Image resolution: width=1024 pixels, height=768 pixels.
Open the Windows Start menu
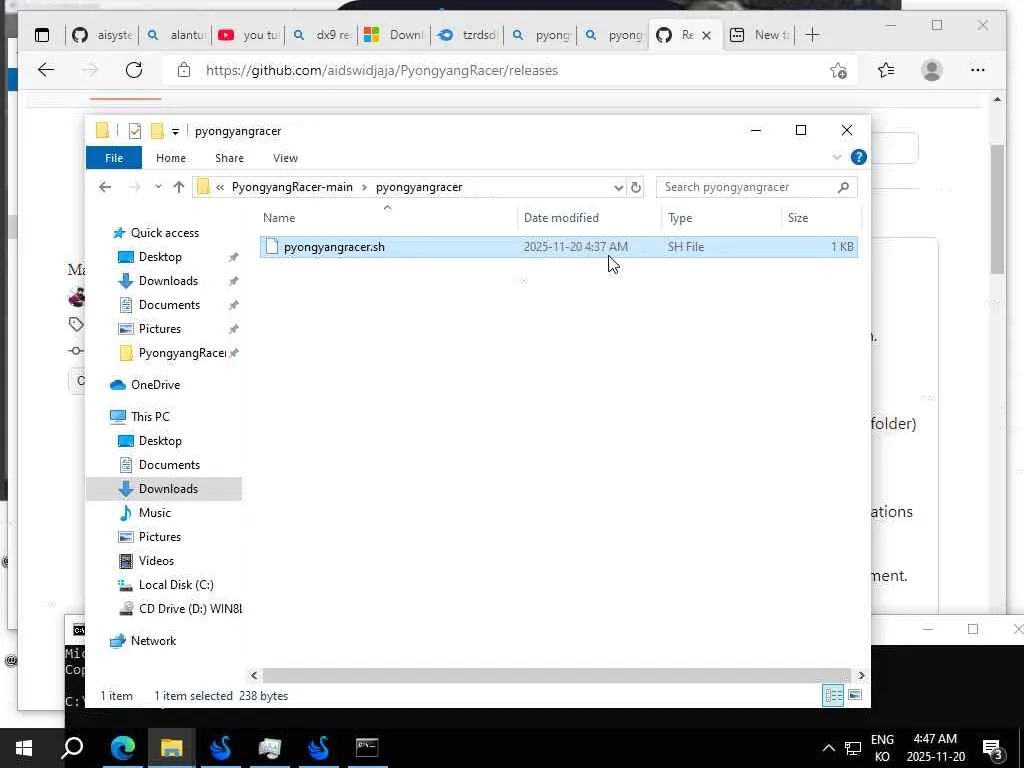[x=24, y=748]
